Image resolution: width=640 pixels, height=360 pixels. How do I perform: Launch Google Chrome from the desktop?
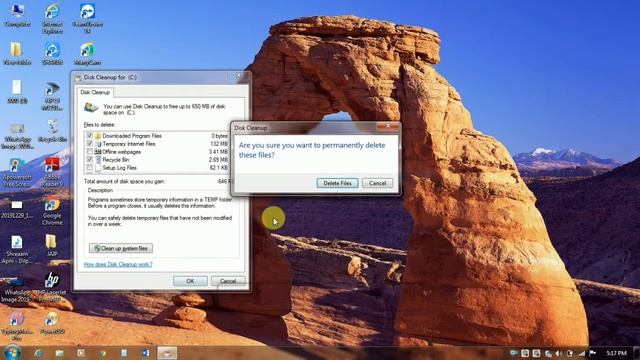pos(52,211)
